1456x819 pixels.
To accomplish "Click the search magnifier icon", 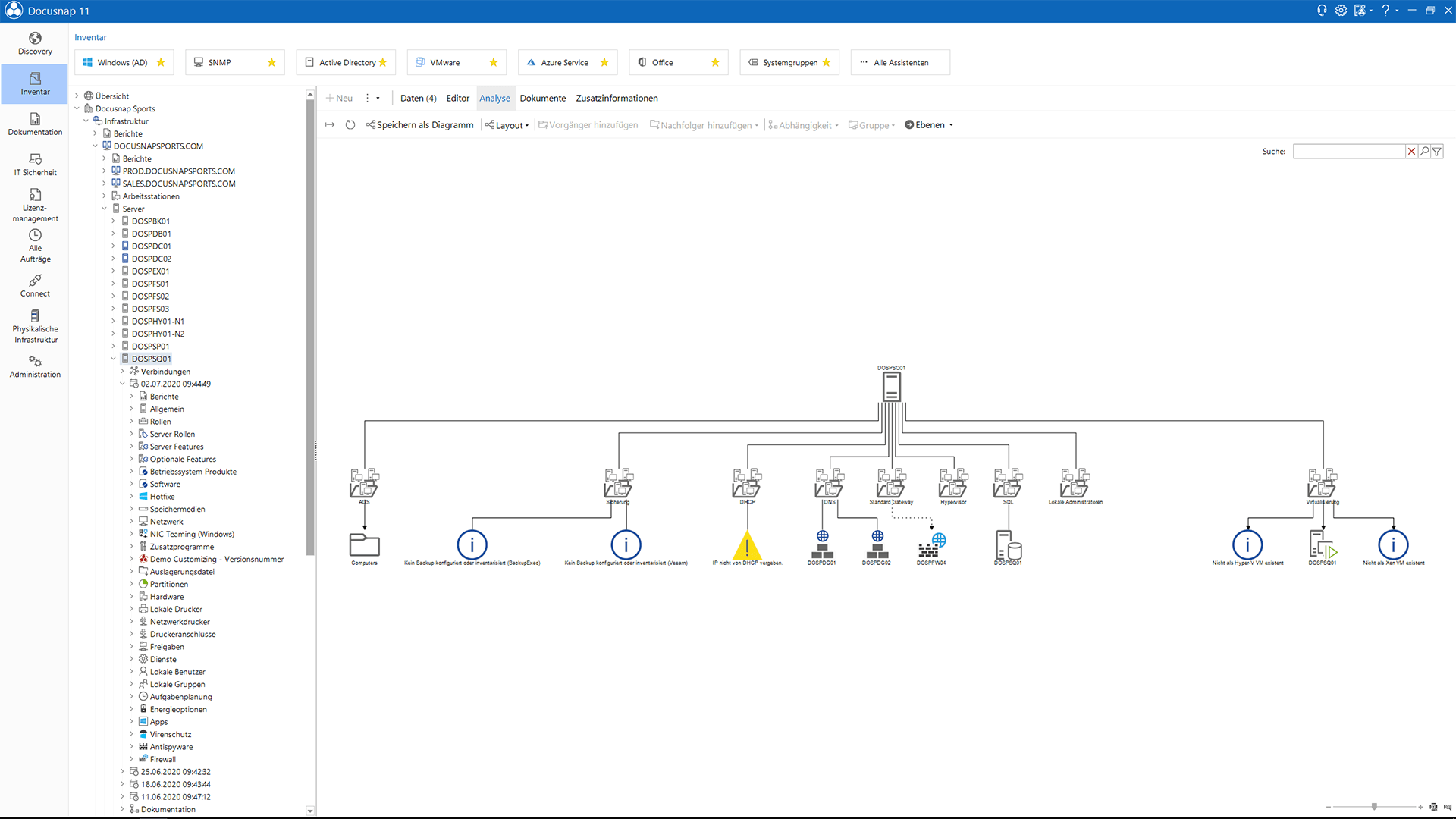I will tap(1424, 152).
